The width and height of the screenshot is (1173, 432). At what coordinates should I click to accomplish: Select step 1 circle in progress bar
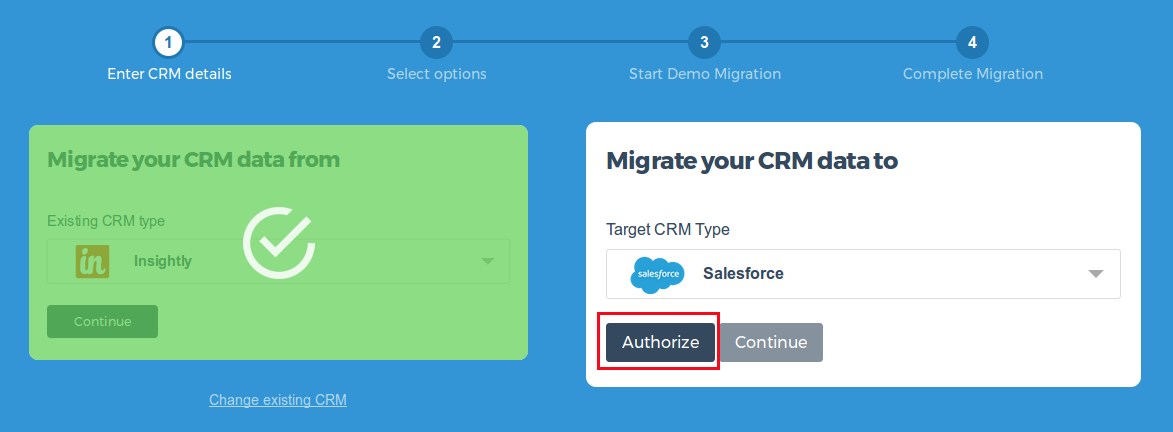tap(169, 43)
